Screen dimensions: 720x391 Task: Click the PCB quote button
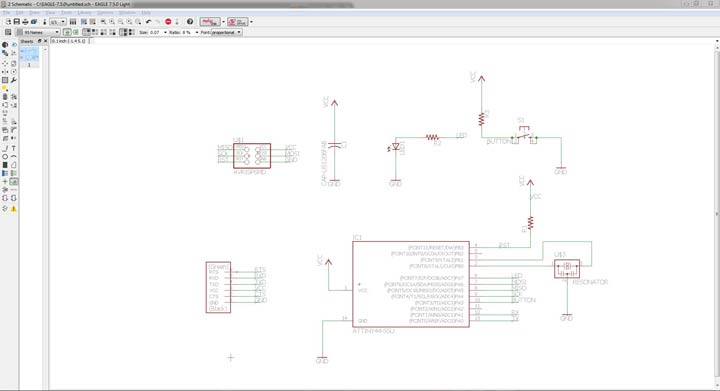pos(237,22)
